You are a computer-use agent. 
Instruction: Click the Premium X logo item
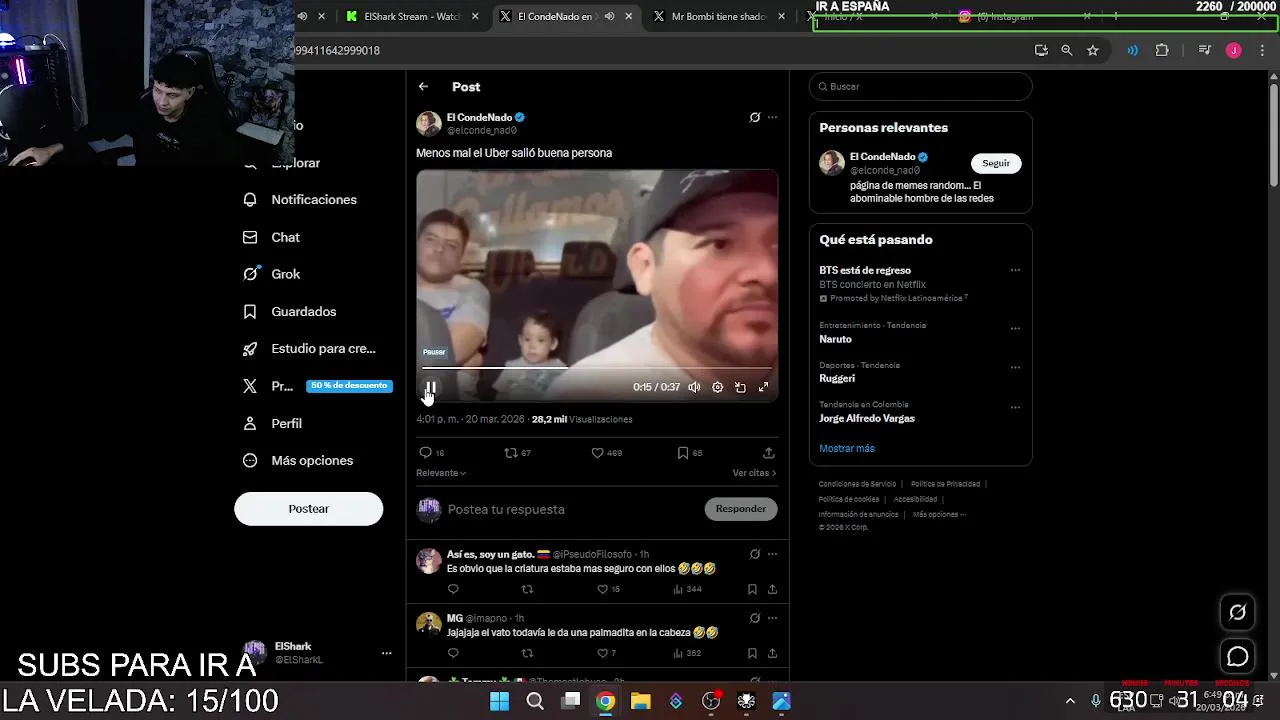click(250, 386)
